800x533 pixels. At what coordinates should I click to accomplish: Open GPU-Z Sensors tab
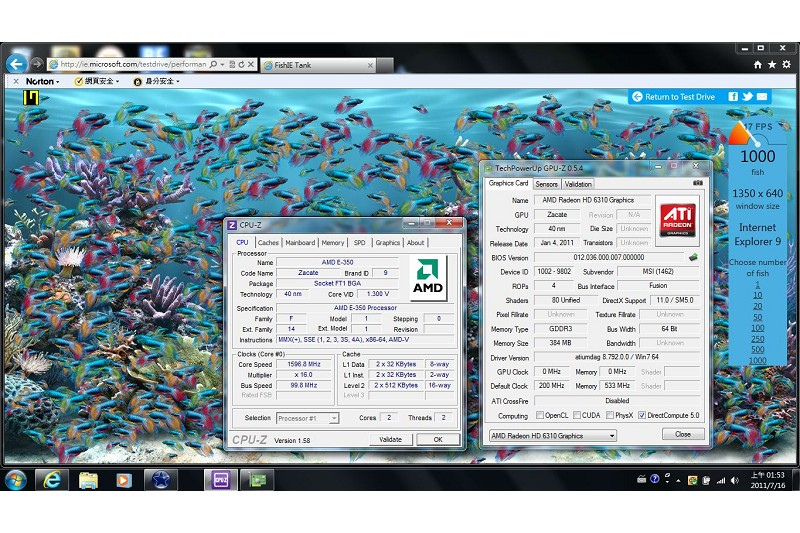546,184
